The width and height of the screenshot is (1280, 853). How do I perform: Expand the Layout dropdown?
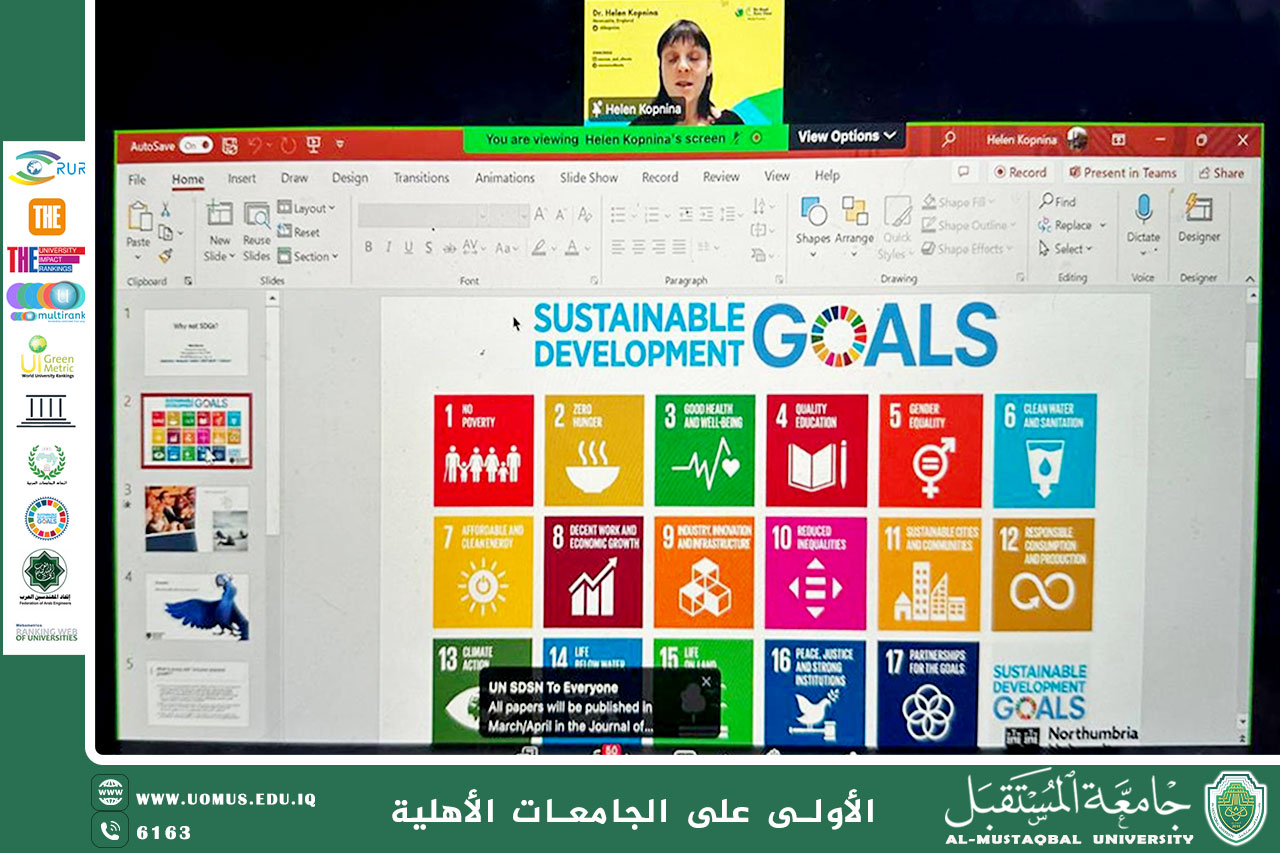tap(306, 208)
